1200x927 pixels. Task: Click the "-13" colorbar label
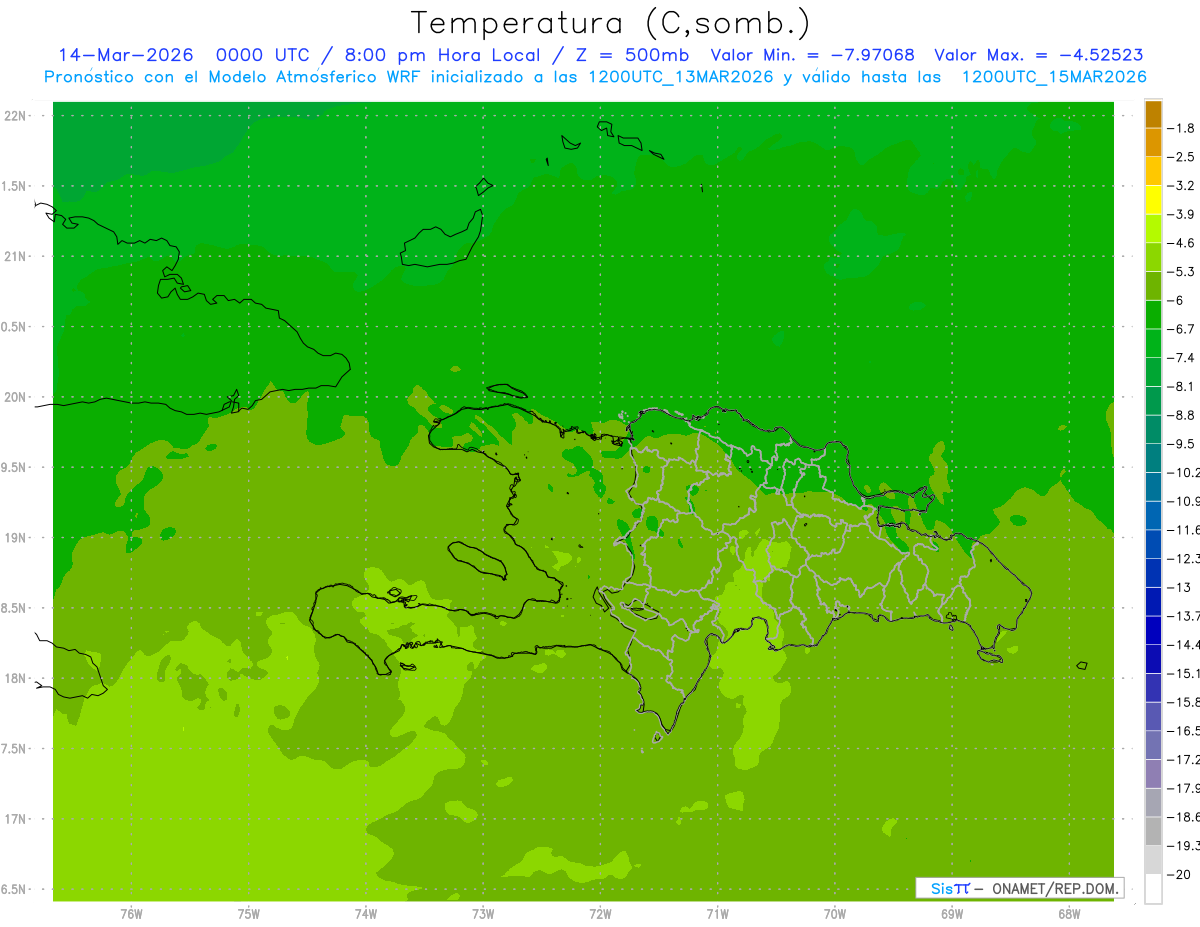pos(1180,587)
